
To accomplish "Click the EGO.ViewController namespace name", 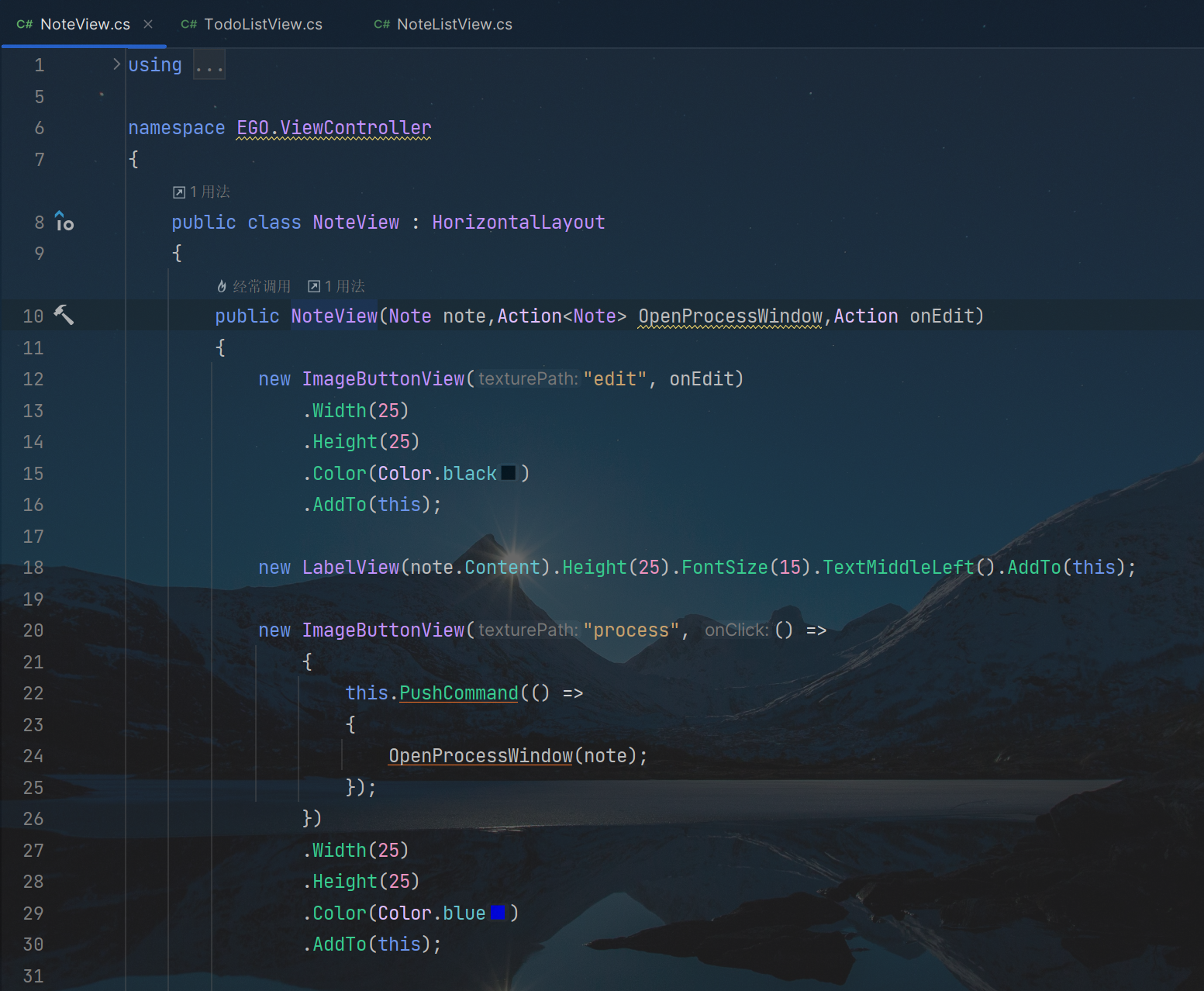I will point(334,128).
